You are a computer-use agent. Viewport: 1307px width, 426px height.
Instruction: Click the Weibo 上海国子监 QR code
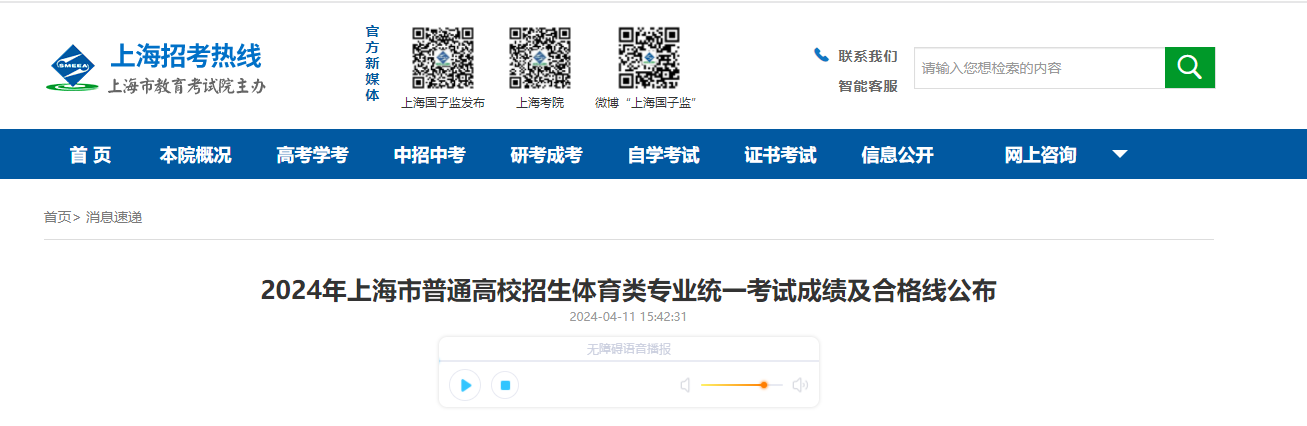(648, 58)
